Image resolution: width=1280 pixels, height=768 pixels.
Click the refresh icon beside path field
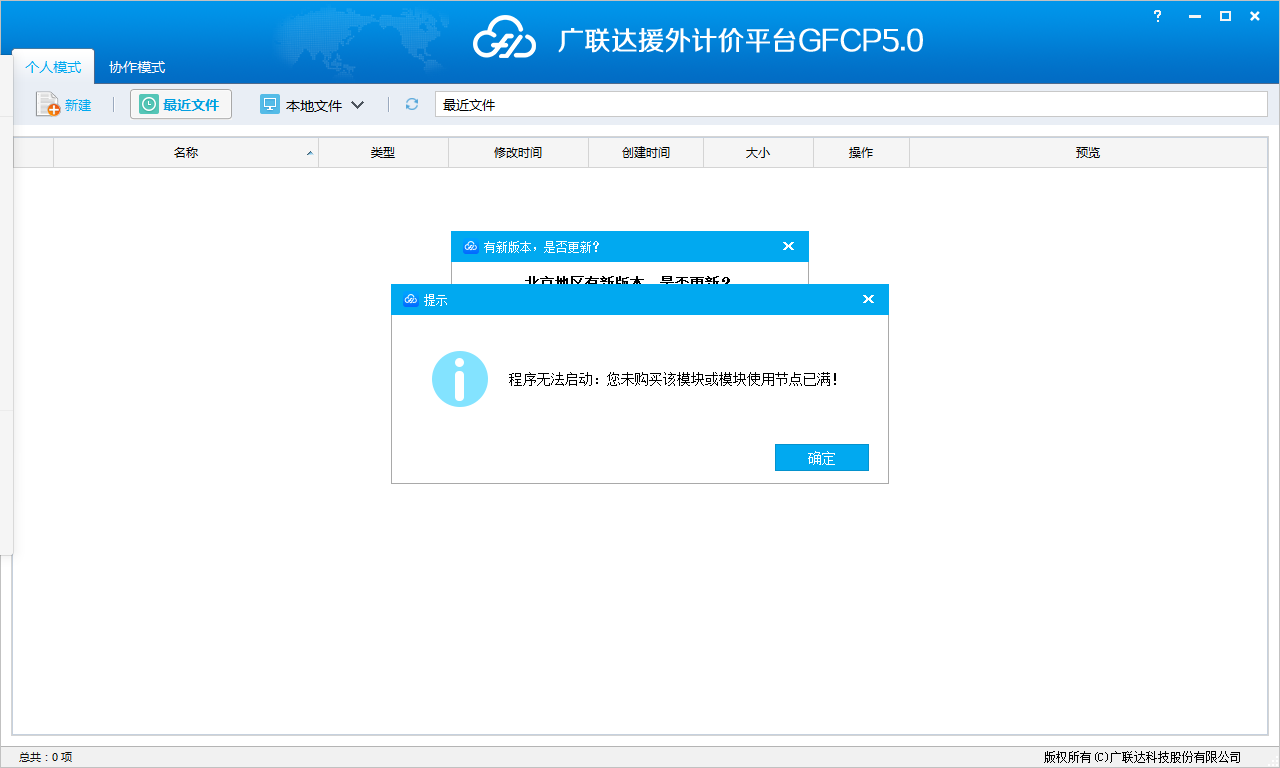tap(412, 104)
